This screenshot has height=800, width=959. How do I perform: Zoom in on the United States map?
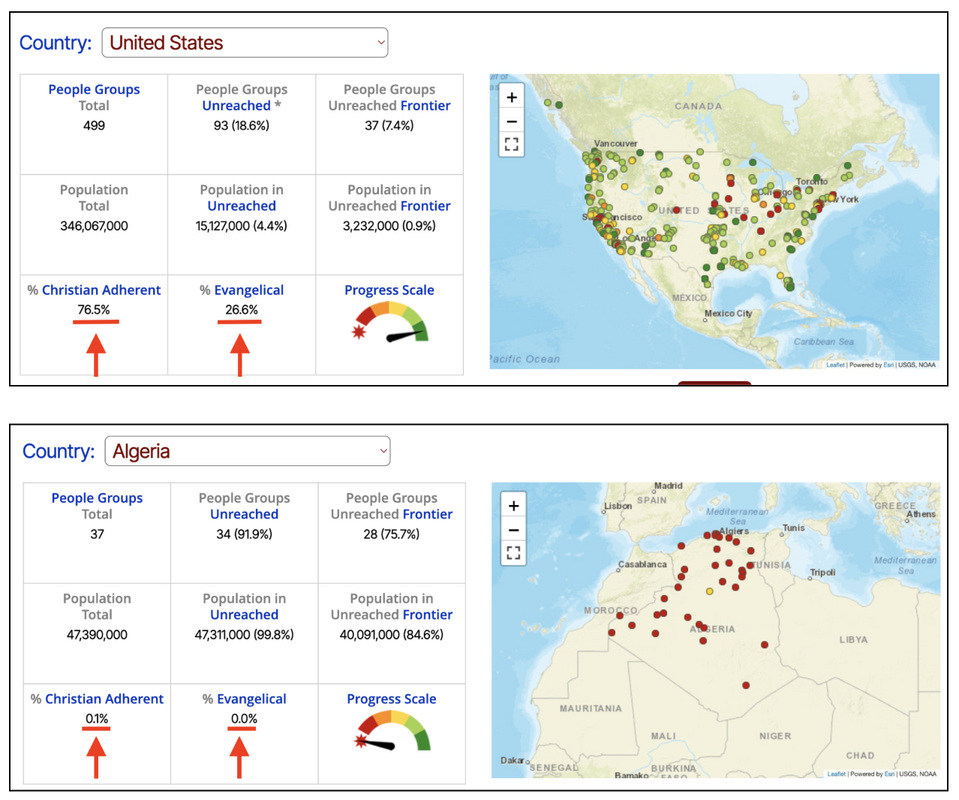[x=512, y=97]
